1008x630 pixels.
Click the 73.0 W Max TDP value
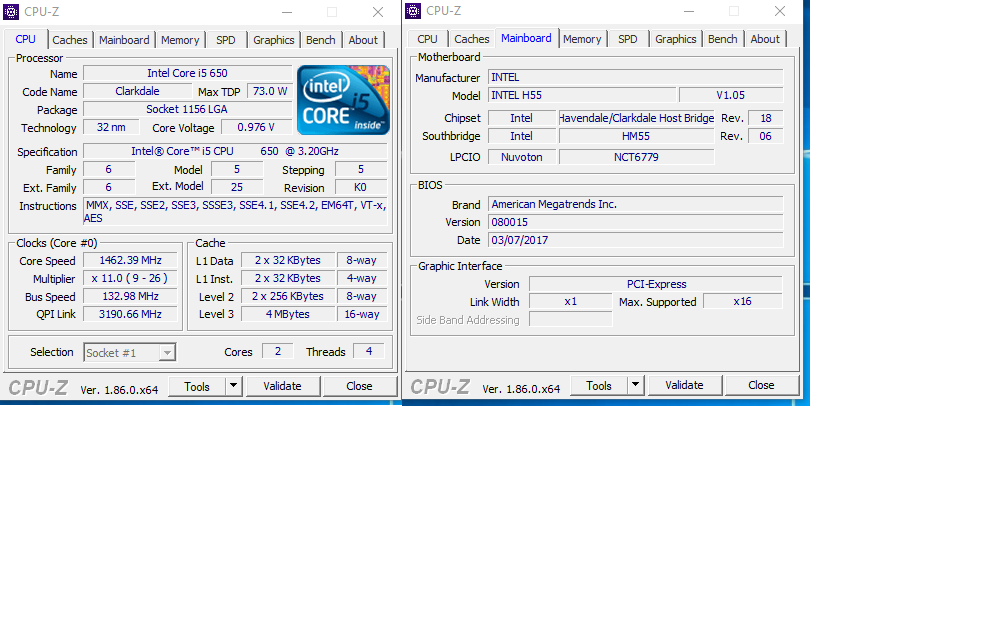(x=269, y=91)
